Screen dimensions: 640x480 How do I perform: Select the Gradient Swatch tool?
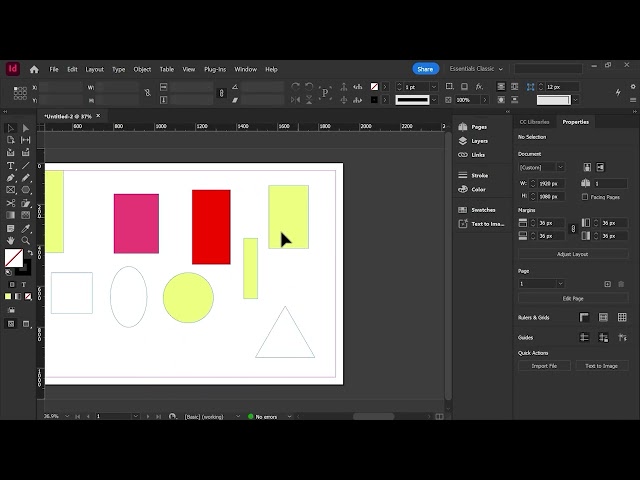11,215
